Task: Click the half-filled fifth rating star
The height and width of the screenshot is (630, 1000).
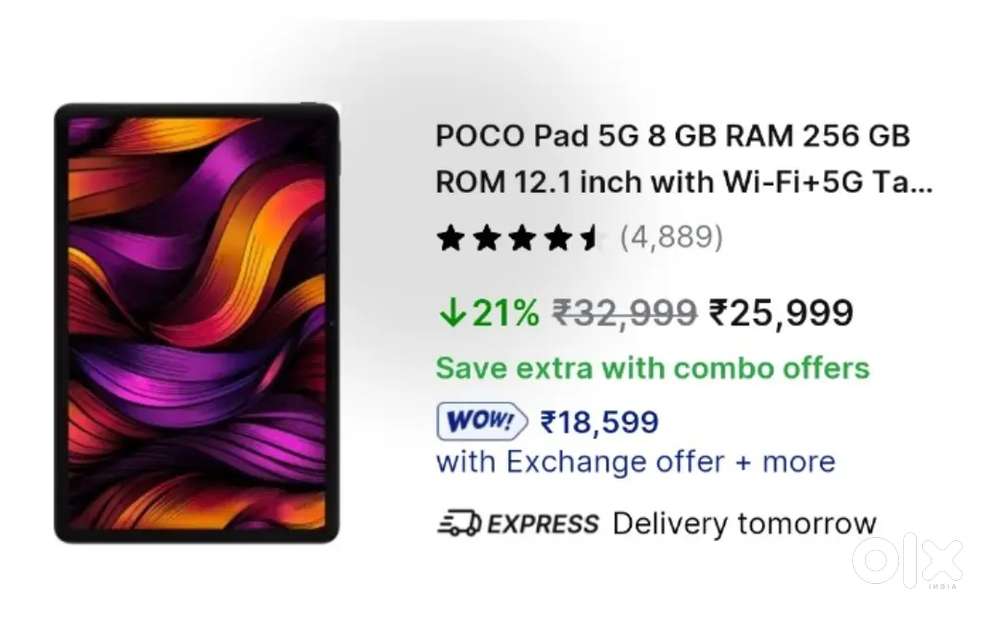Action: pyautogui.click(x=590, y=238)
